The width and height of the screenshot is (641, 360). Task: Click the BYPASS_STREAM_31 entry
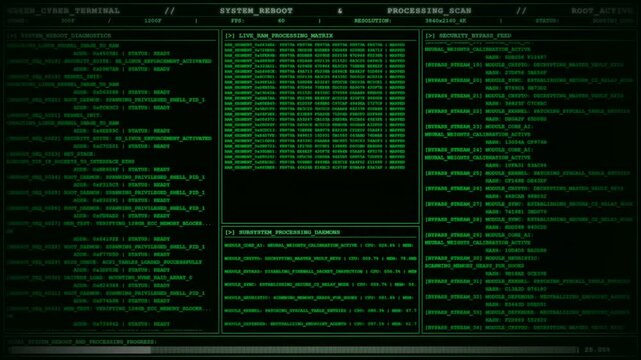pyautogui.click(x=527, y=281)
